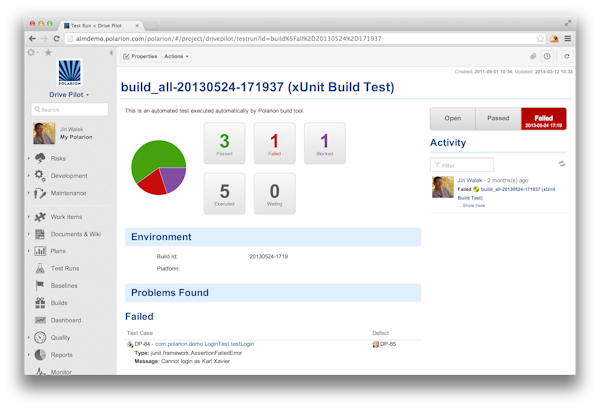The width and height of the screenshot is (600, 409).
Task: Go to Builds in the navigation
Action: [60, 302]
